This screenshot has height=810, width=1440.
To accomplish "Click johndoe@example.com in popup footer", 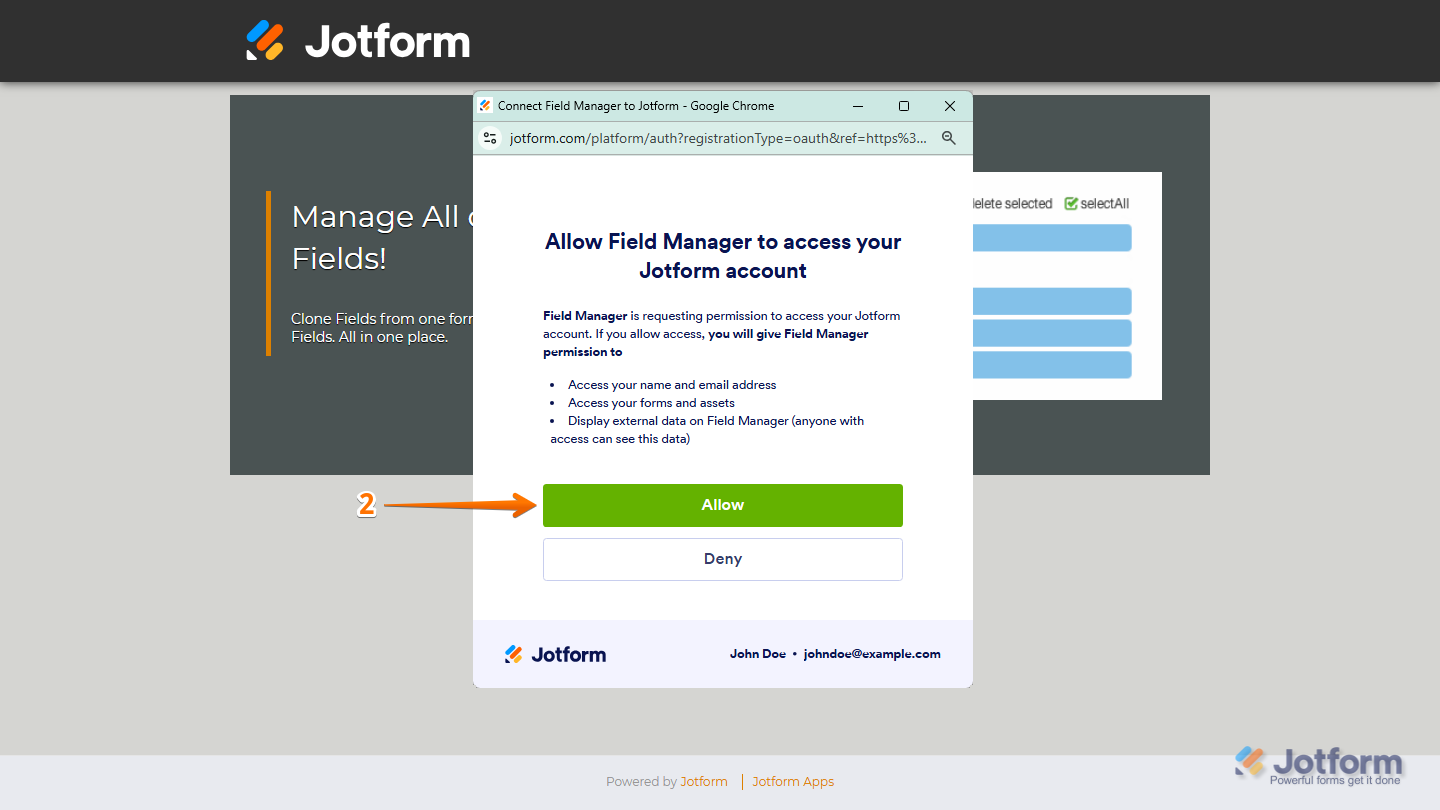I will pos(872,654).
